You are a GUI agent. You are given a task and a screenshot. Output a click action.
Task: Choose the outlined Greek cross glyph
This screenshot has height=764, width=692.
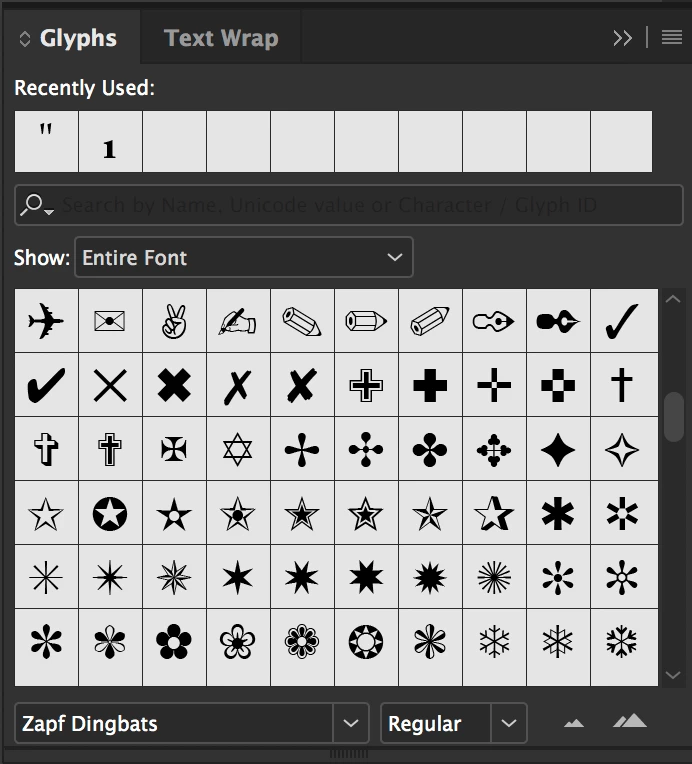tap(366, 385)
